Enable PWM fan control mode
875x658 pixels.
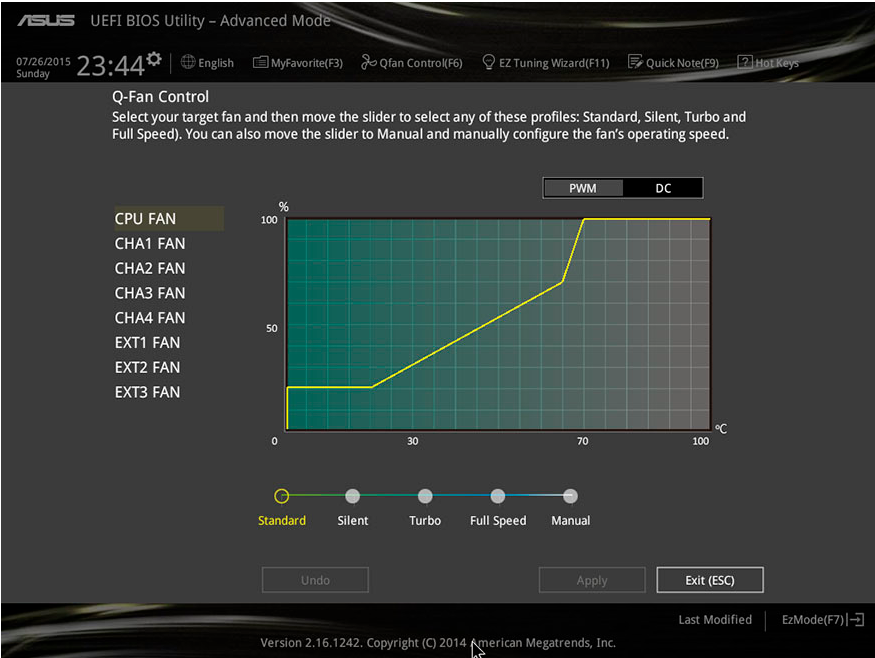(583, 187)
